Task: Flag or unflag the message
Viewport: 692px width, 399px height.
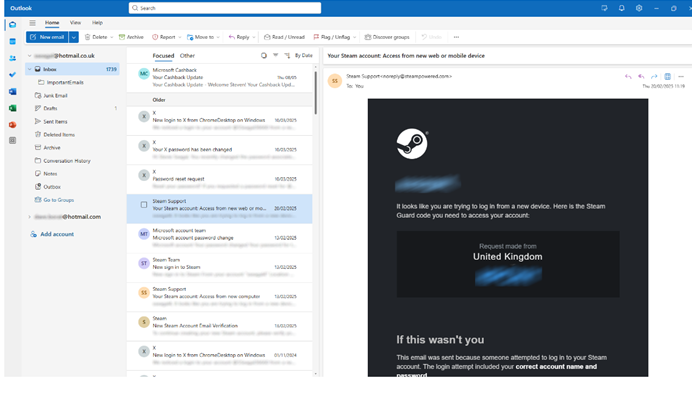Action: point(331,37)
